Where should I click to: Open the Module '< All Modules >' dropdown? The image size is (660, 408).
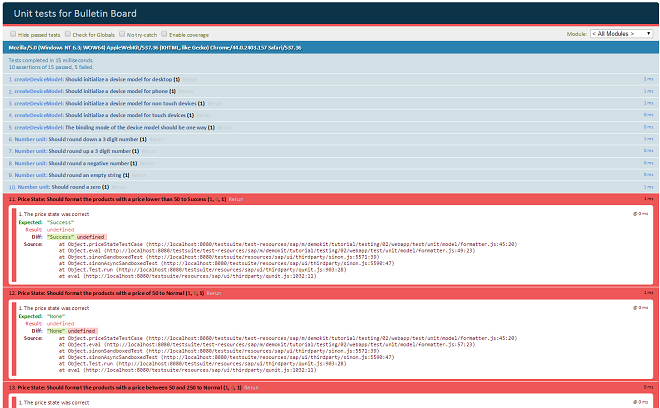click(617, 34)
